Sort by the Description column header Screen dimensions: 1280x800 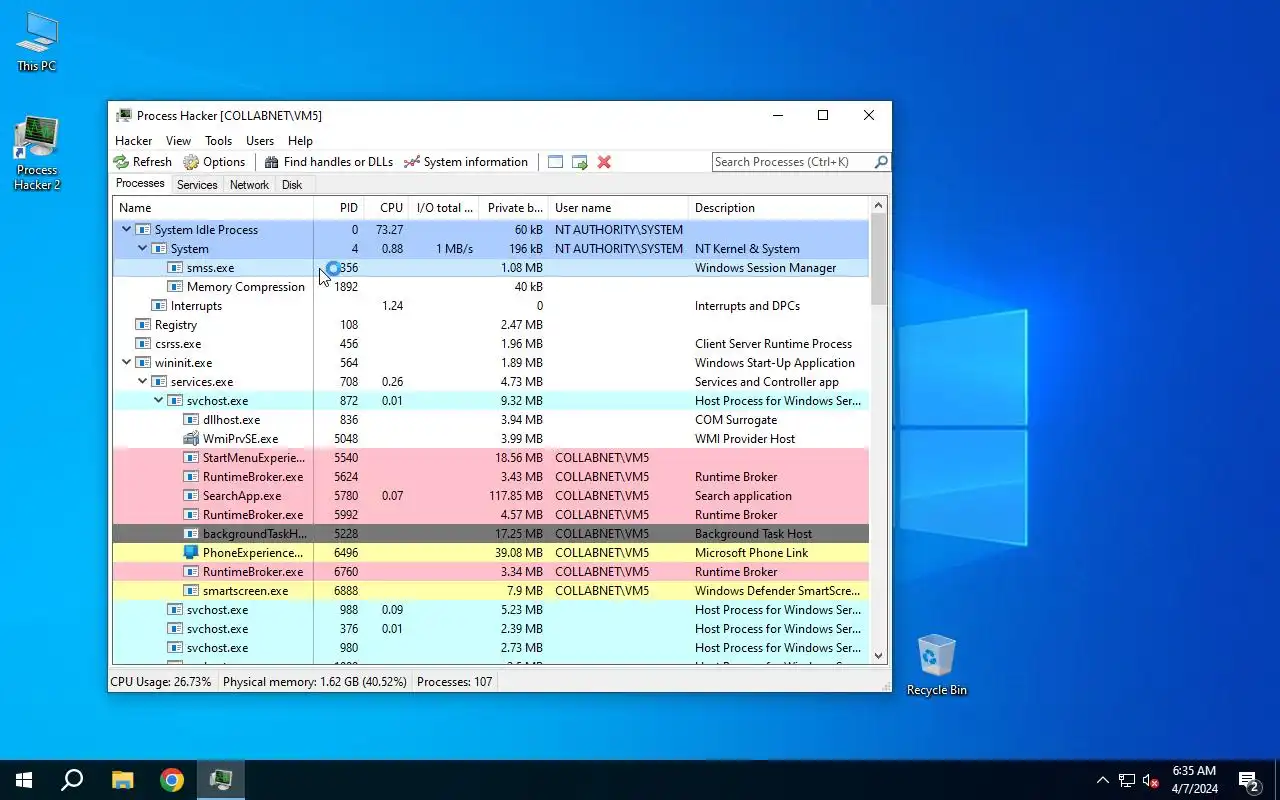click(780, 208)
